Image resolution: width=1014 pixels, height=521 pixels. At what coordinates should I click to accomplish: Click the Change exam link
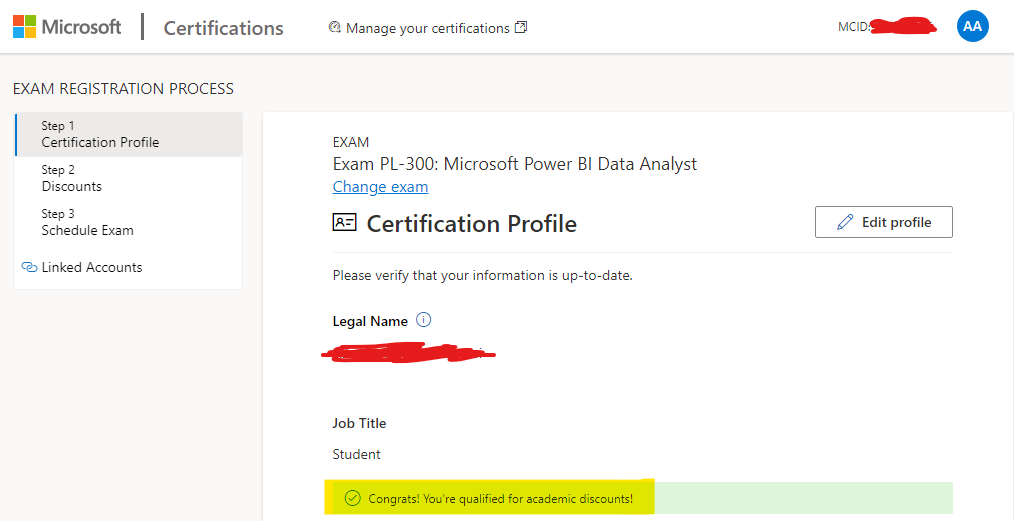tap(380, 187)
